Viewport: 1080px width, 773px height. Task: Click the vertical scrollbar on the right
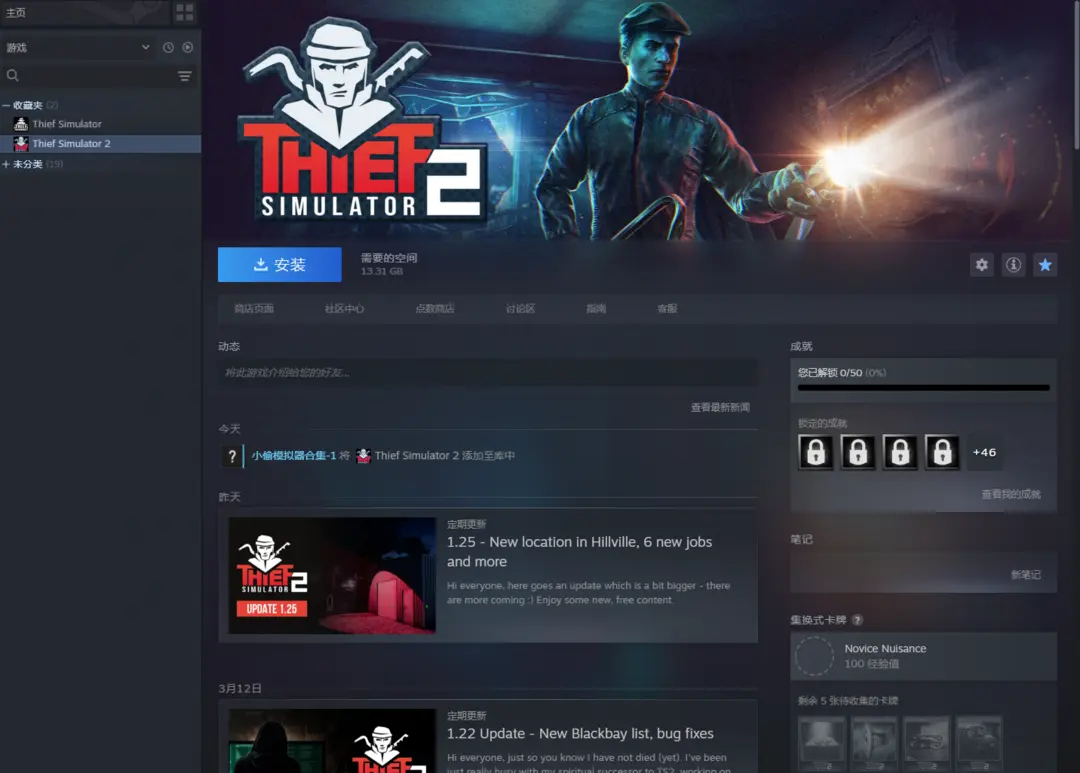(1076, 74)
